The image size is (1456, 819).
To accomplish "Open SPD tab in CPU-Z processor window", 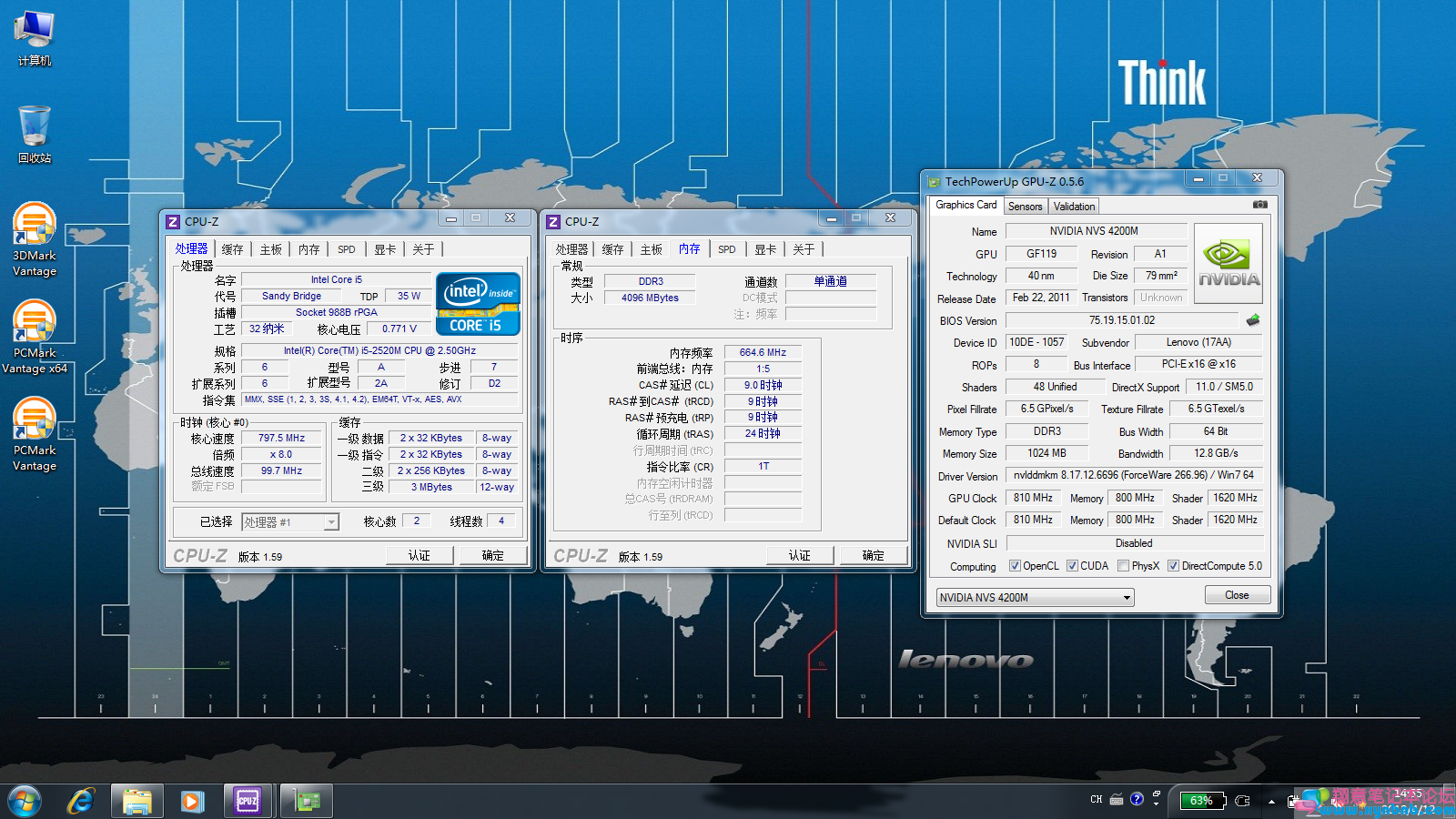I will [x=347, y=249].
